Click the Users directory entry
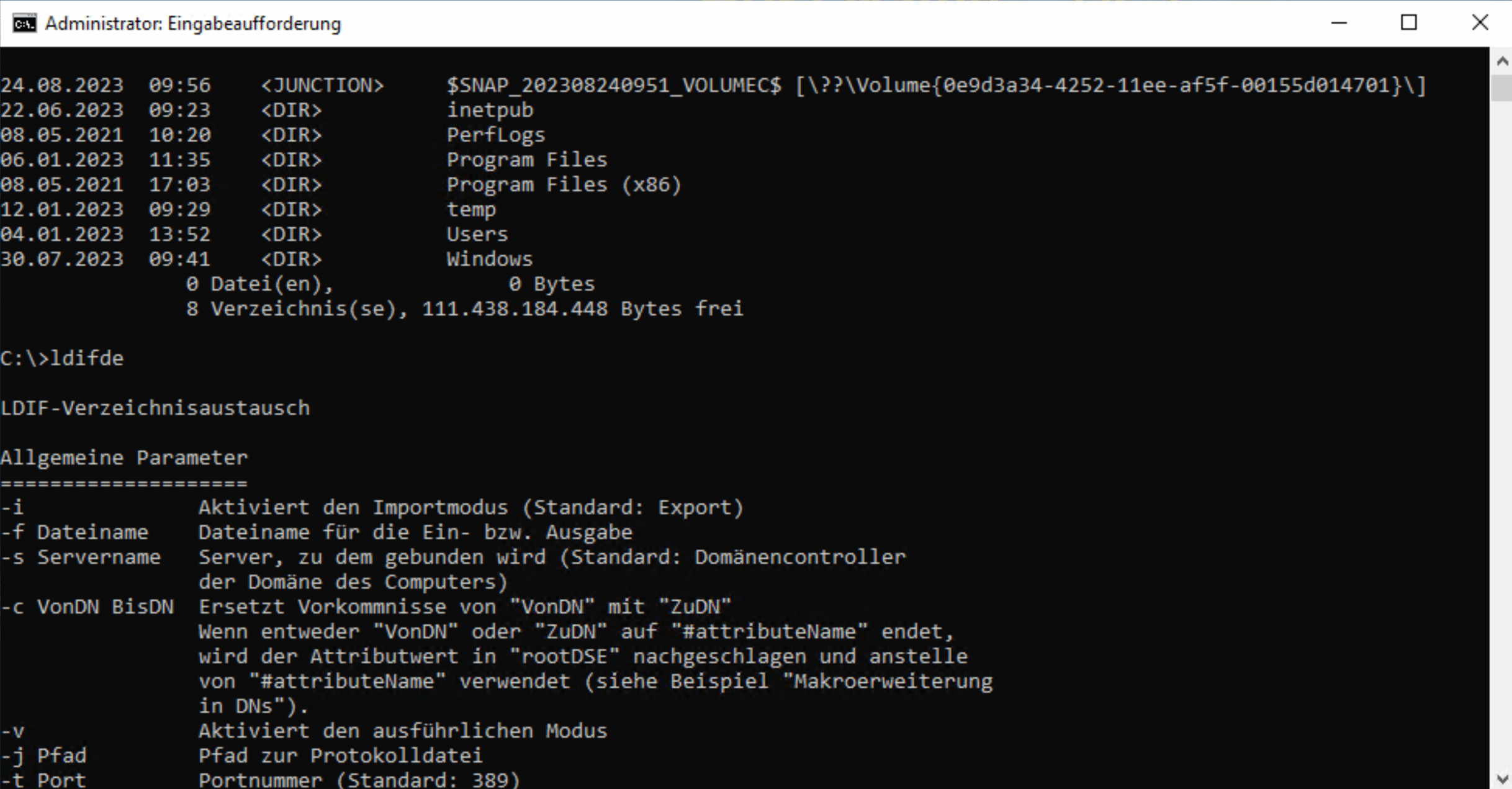 click(x=477, y=234)
